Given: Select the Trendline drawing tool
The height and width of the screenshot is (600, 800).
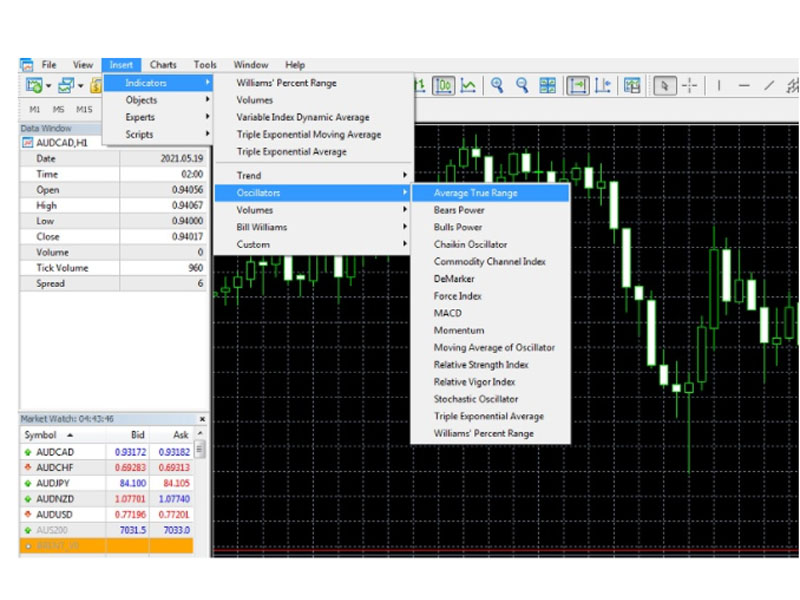Looking at the screenshot, I should 769,85.
